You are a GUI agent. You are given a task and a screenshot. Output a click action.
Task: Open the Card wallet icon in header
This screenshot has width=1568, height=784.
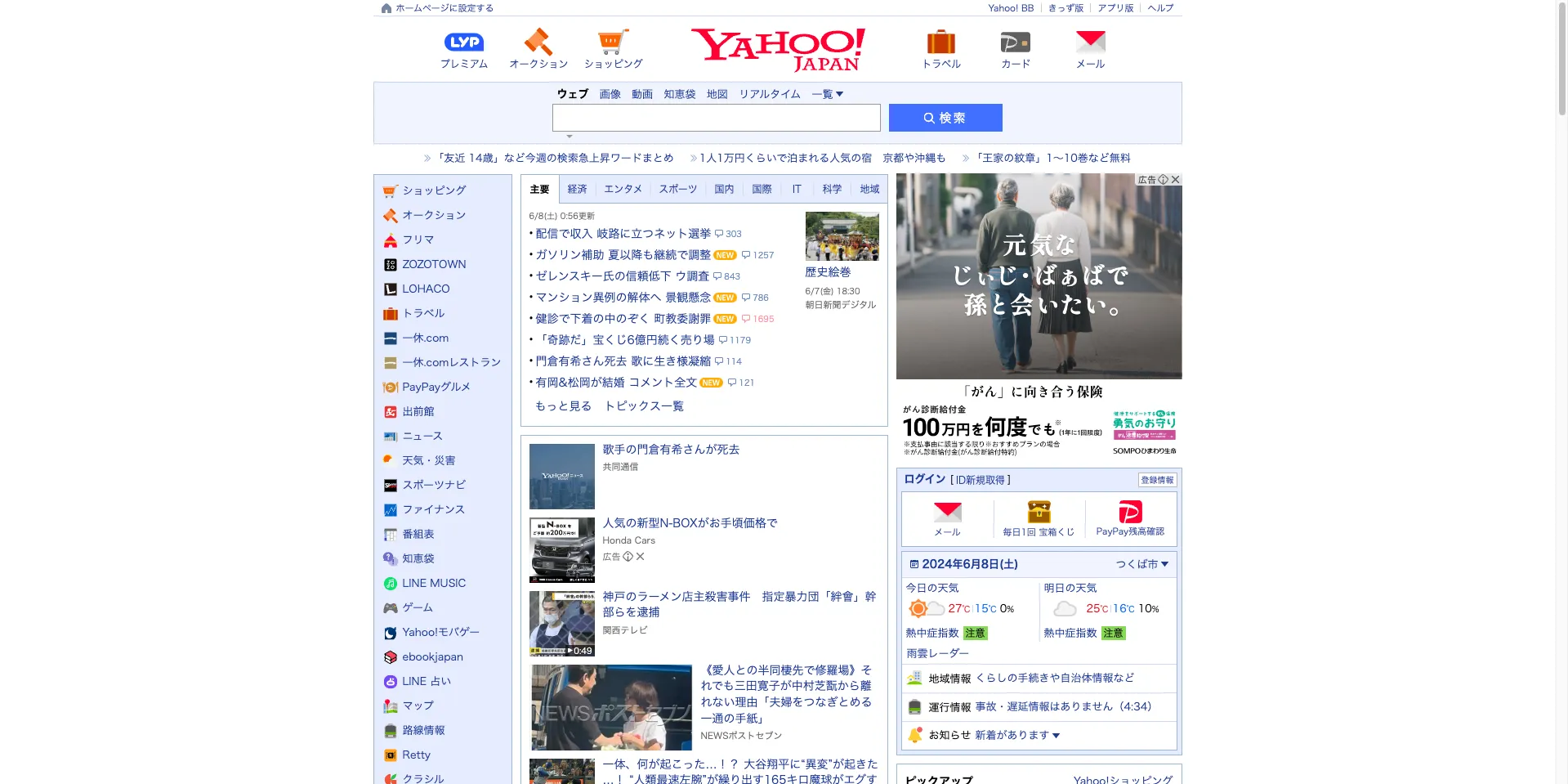(x=1016, y=42)
